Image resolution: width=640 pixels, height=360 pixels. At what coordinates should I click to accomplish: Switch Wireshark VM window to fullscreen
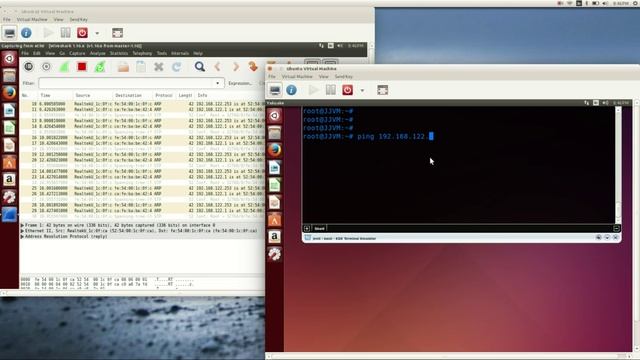pyautogui.click(x=118, y=33)
